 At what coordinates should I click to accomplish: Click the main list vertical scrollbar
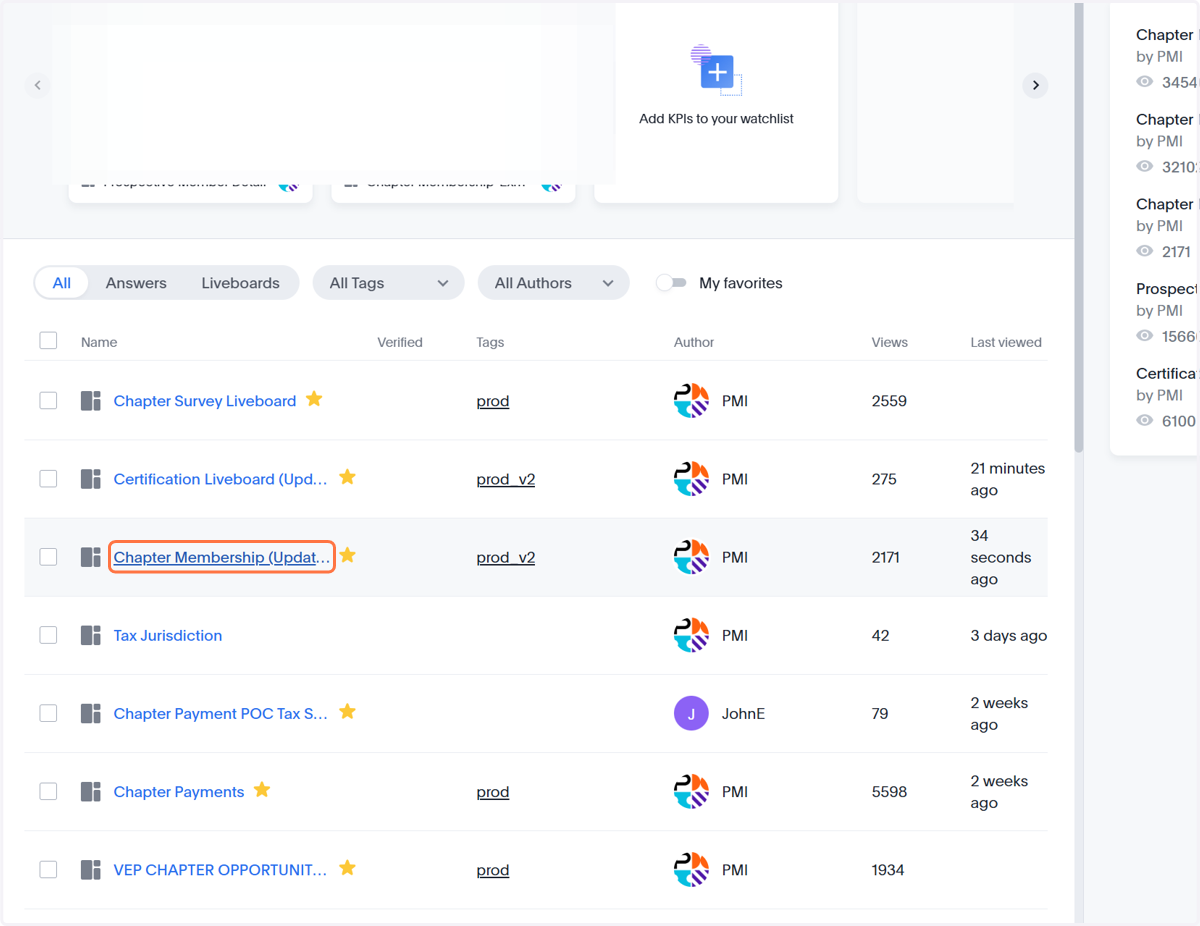click(x=1079, y=228)
